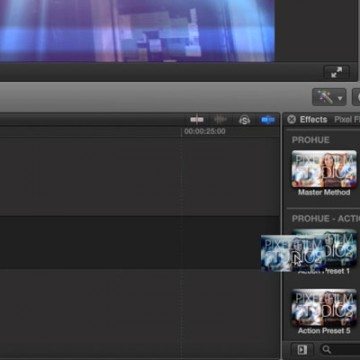Click the 00:00:25:00 timeline ruler mark
The image size is (360, 360).
(204, 131)
